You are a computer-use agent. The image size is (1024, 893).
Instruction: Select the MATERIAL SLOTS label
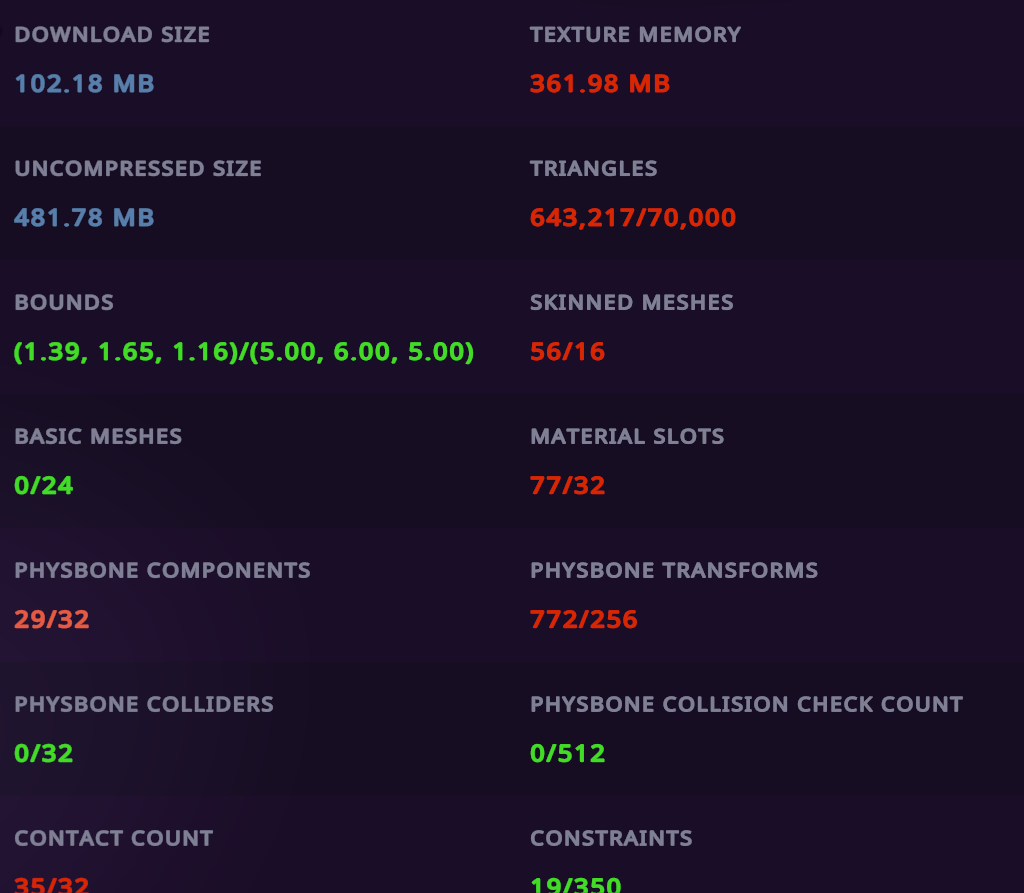(x=627, y=436)
